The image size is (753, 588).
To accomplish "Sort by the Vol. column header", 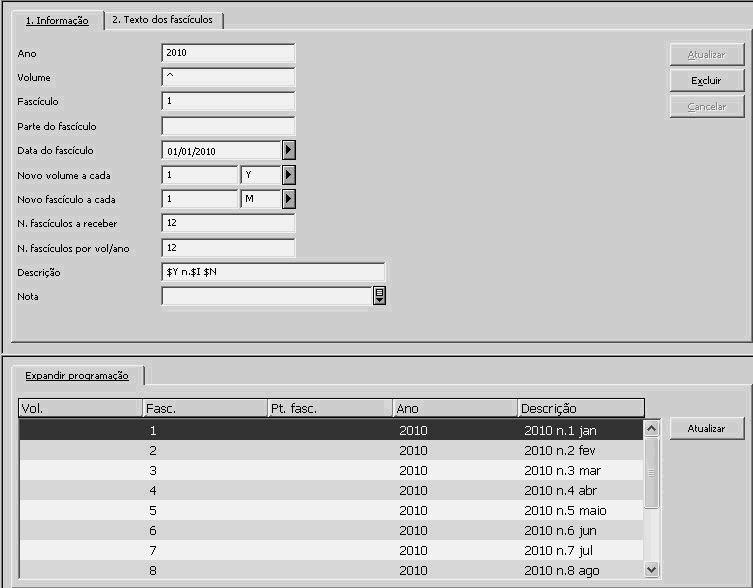I will coord(80,408).
